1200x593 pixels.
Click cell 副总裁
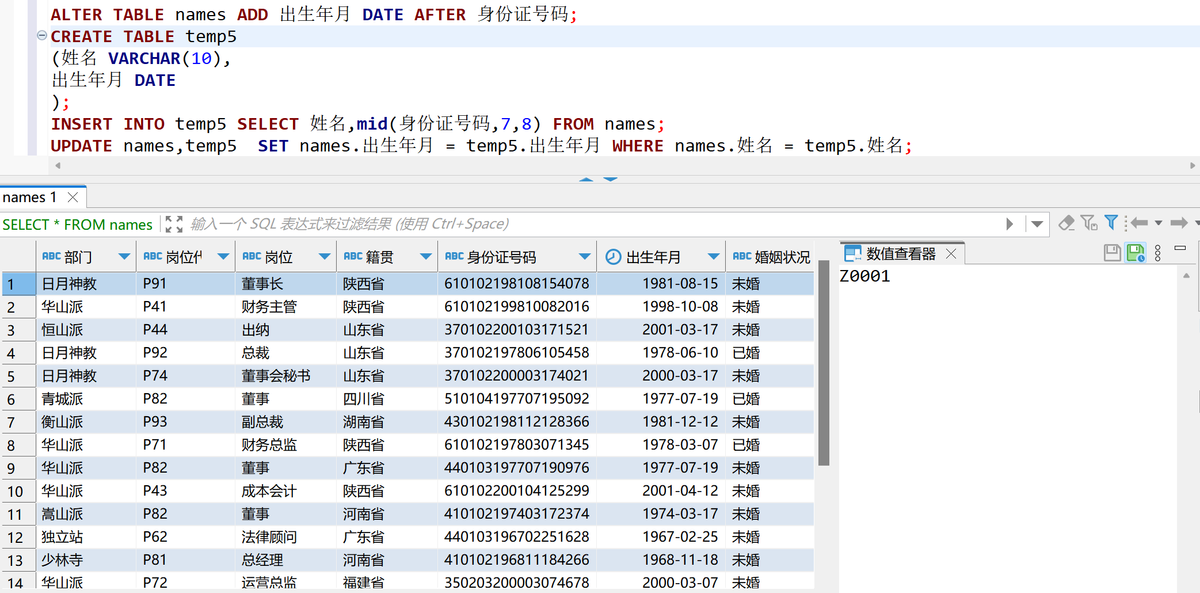(x=285, y=422)
